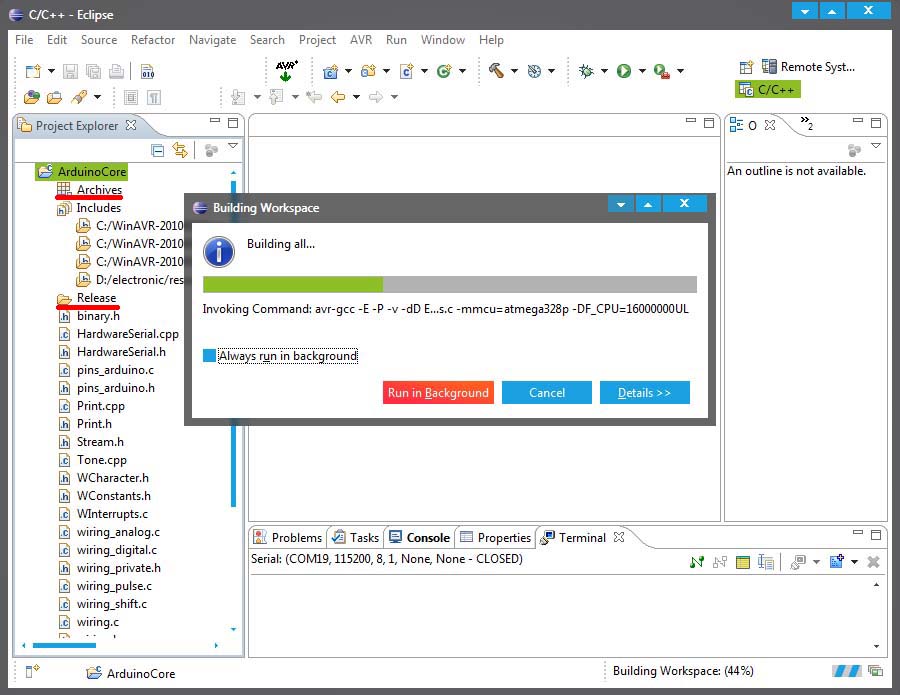Open the AVR menu

361,40
